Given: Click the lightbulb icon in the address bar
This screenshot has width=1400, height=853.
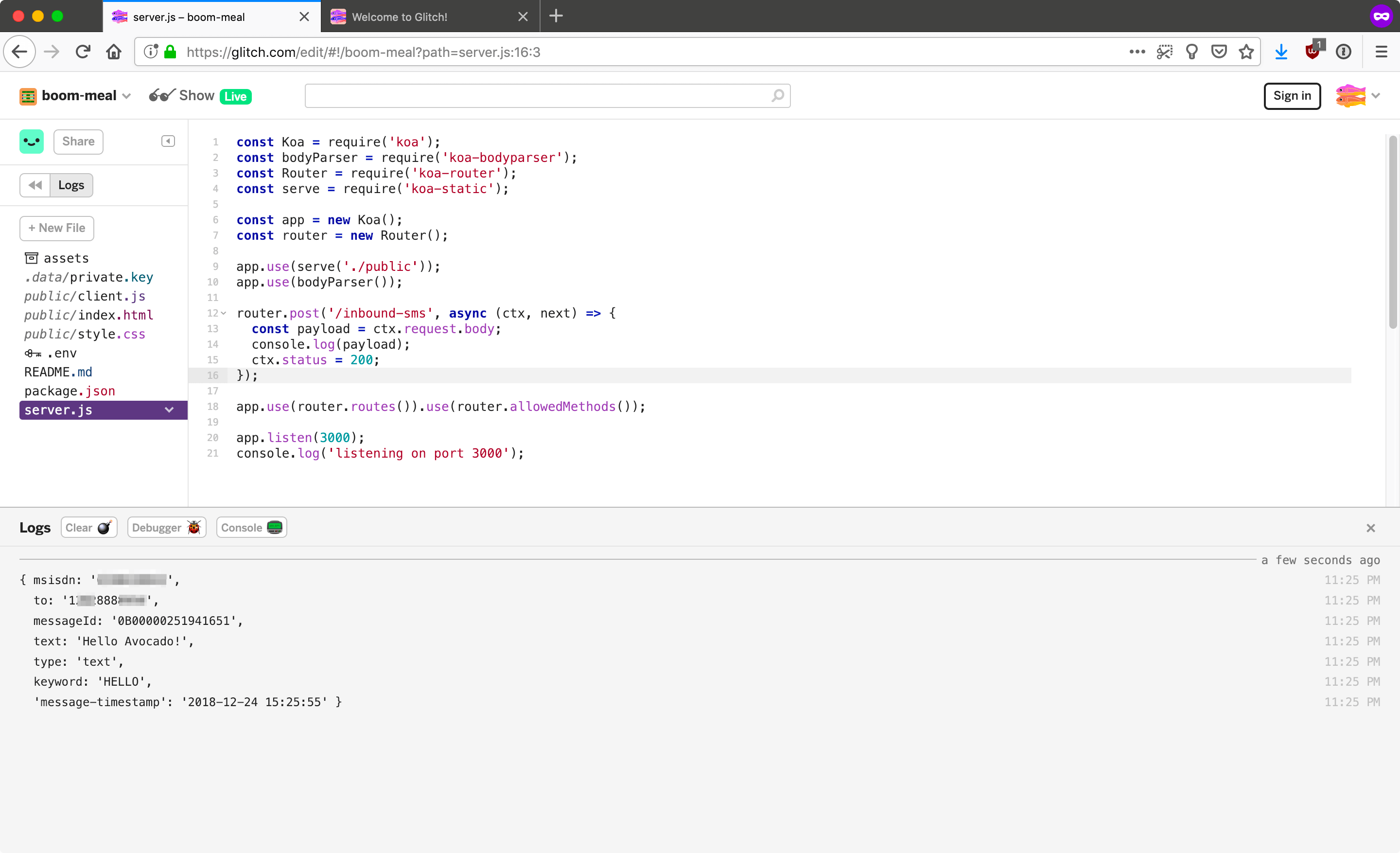Looking at the screenshot, I should pyautogui.click(x=1191, y=52).
